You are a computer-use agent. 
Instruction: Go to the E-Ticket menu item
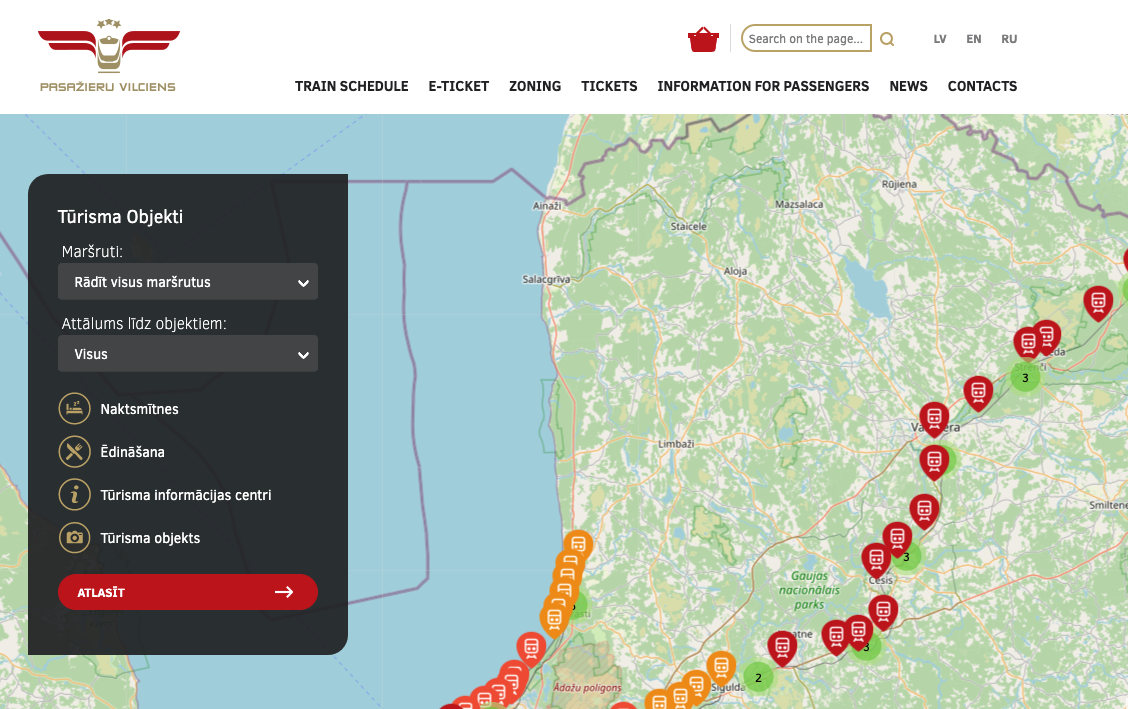tap(458, 86)
